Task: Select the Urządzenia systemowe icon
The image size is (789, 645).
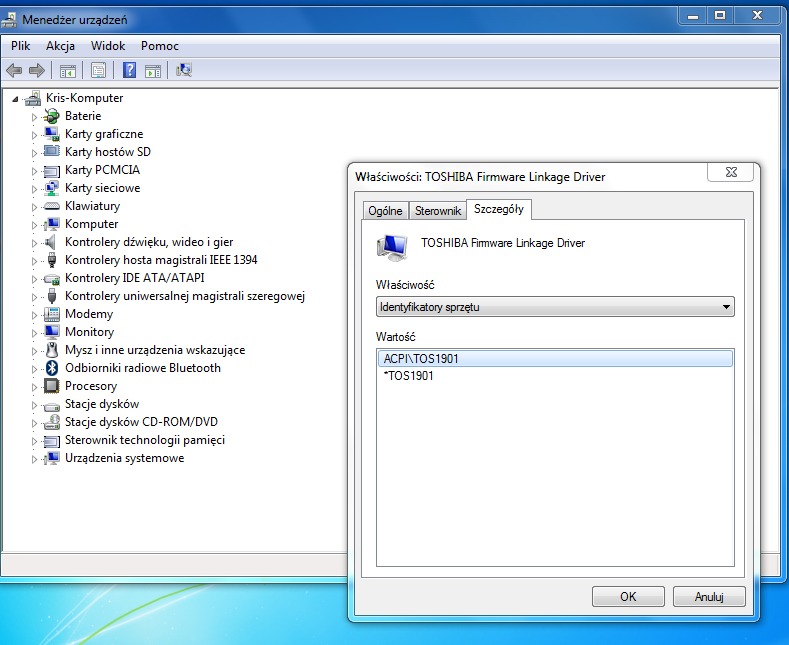Action: click(51, 458)
